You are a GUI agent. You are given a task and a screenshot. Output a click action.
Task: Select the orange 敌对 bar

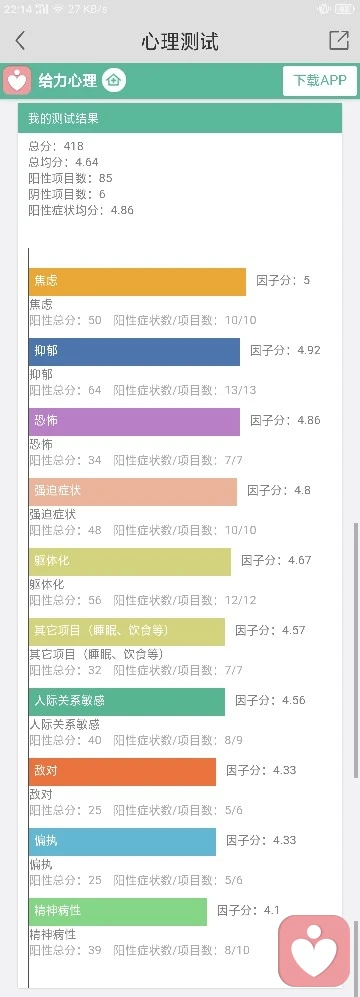pyautogui.click(x=122, y=771)
